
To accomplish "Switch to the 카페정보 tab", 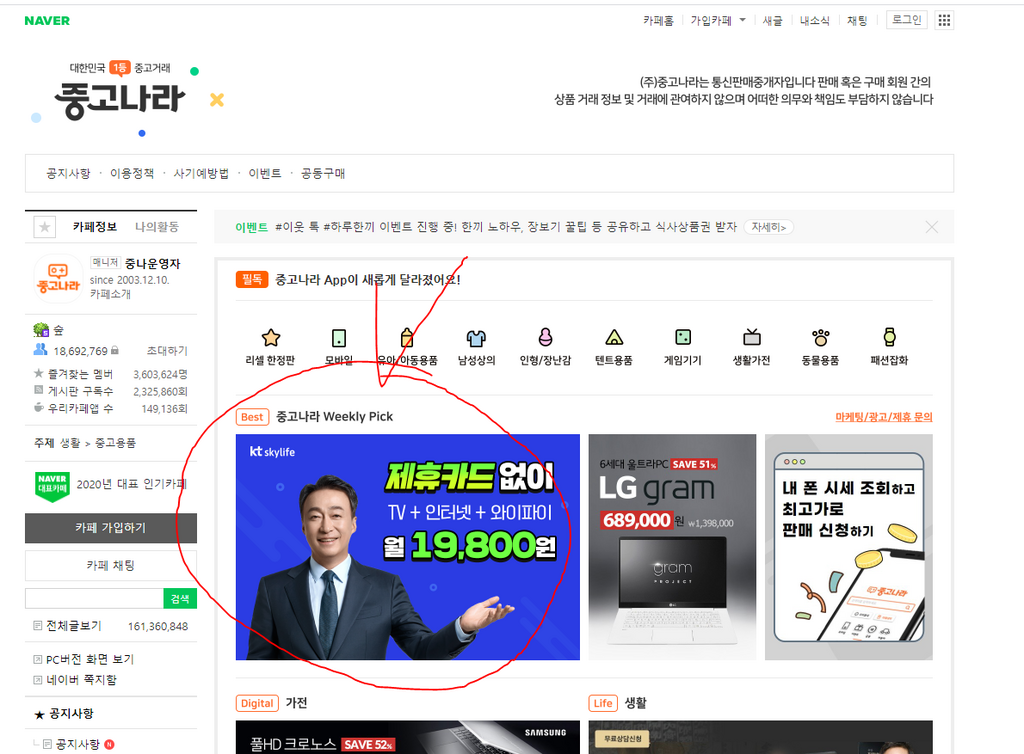I will pyautogui.click(x=95, y=227).
